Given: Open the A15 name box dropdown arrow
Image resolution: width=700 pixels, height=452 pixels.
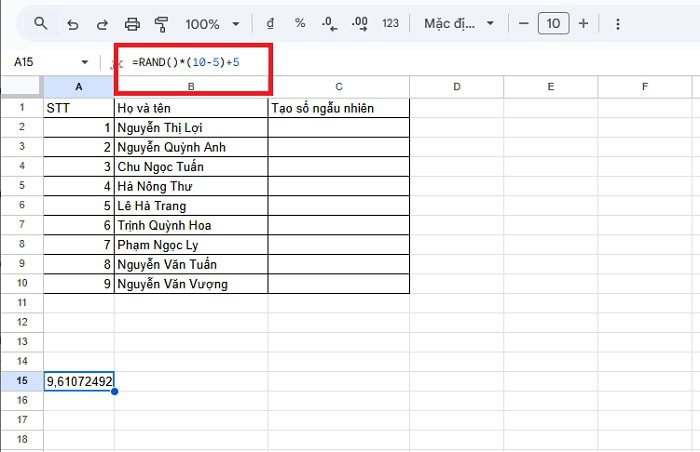Looking at the screenshot, I should (84, 62).
